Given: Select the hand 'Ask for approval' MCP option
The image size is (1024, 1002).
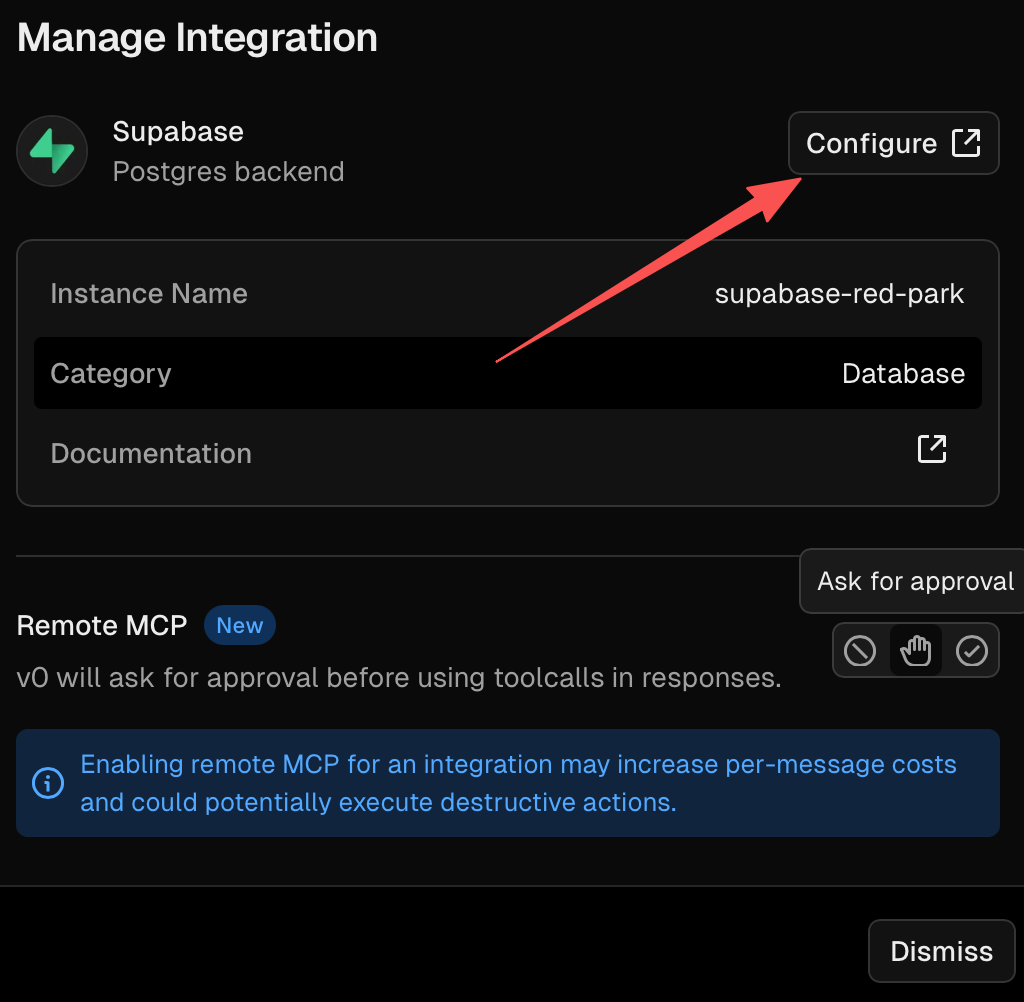Looking at the screenshot, I should [916, 651].
